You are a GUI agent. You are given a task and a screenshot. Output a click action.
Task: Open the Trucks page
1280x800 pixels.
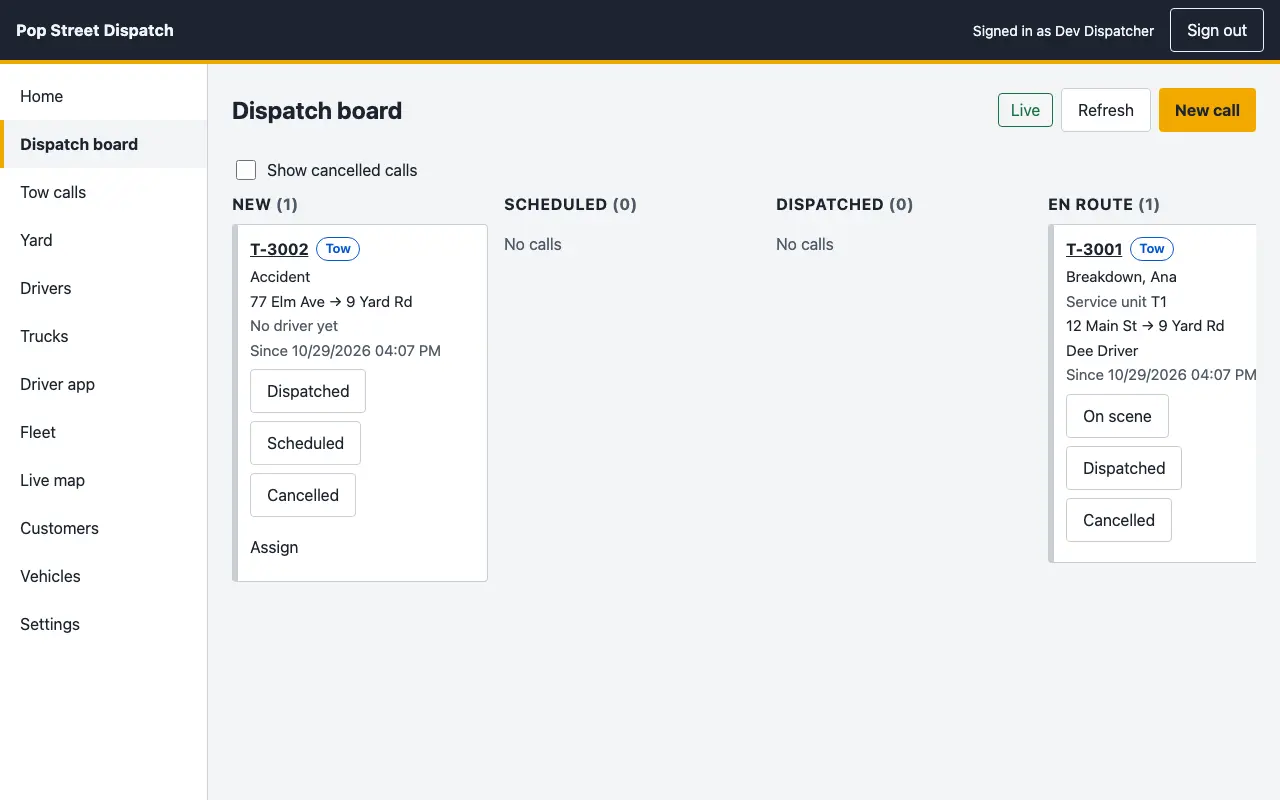coord(103,336)
